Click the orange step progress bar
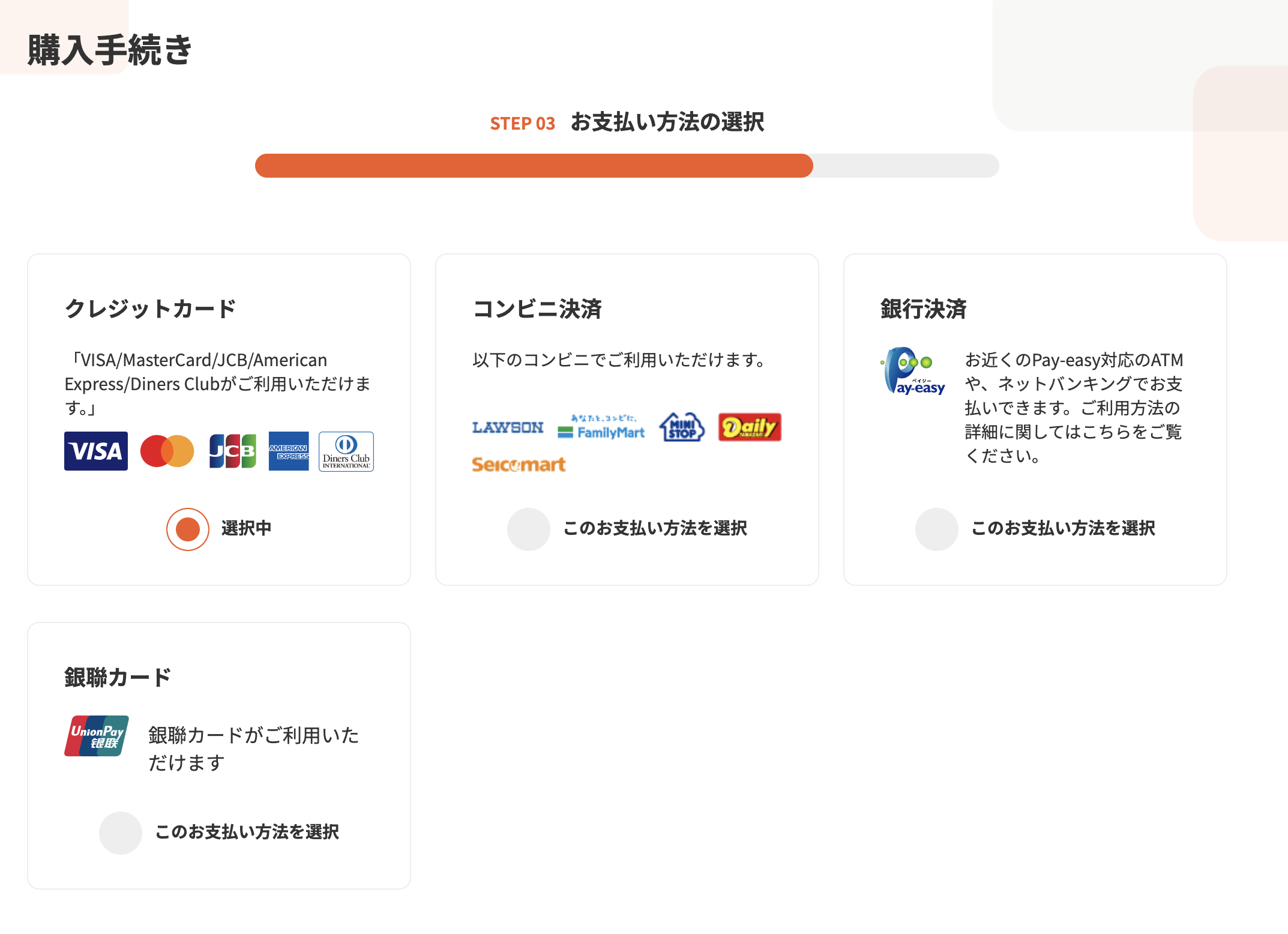Screen dimensions: 1288x934 coord(534,166)
